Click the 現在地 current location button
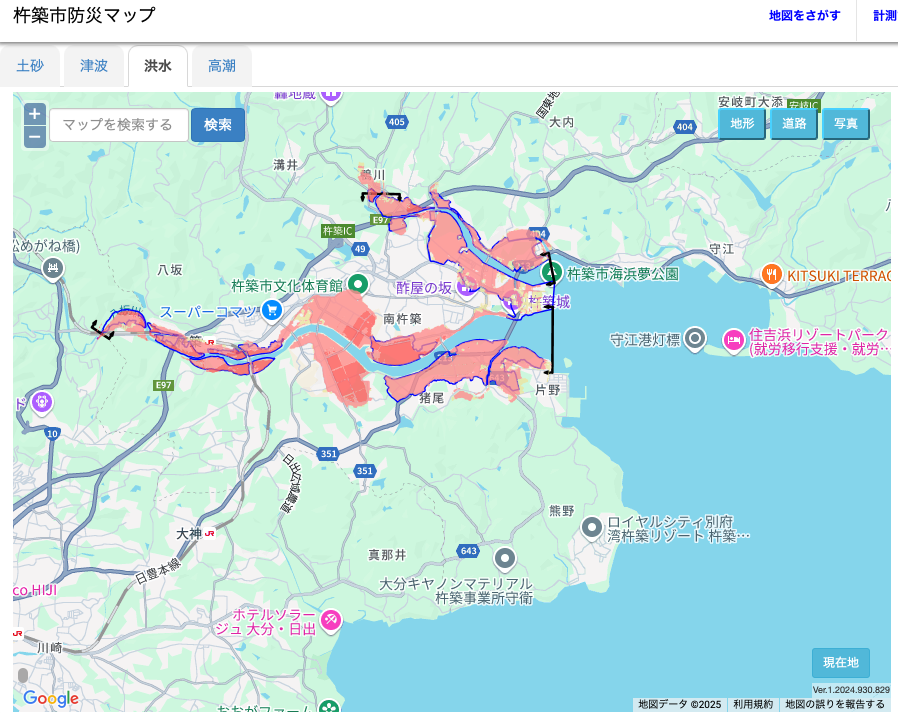The width and height of the screenshot is (898, 713). (840, 662)
